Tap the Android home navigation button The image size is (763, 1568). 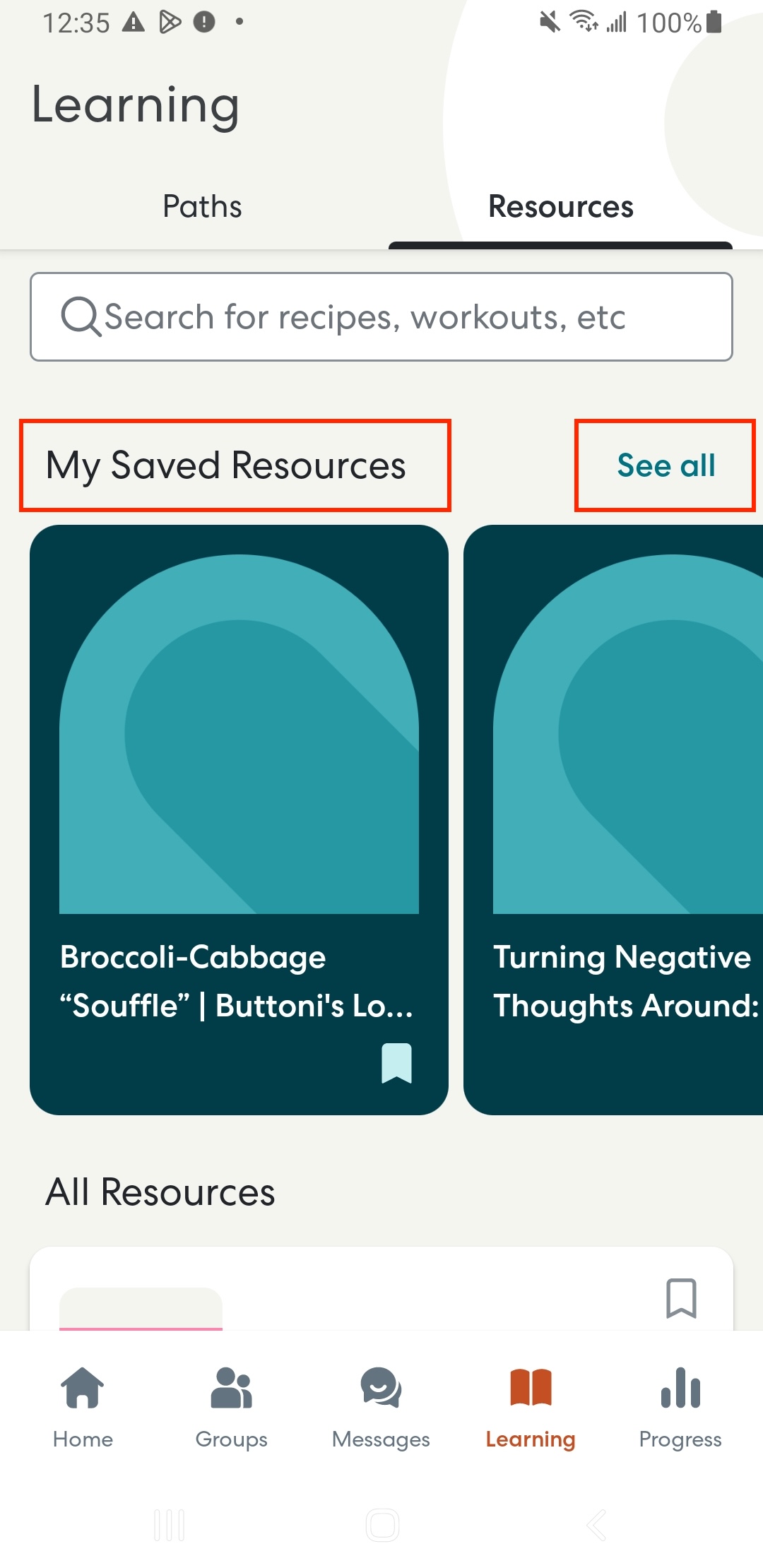point(382,1525)
